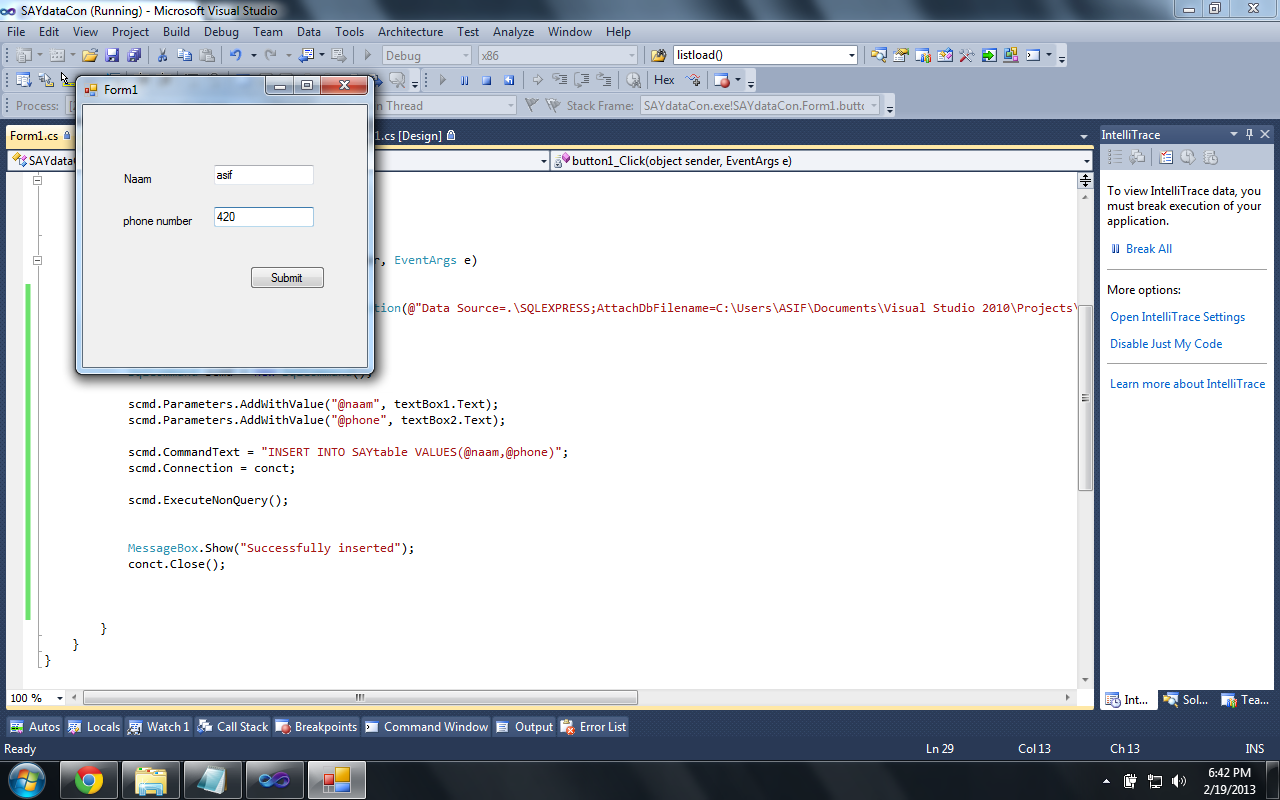Click the horizontal scrollbar thumb of the editor
This screenshot has height=800, width=1280.
pos(361,698)
